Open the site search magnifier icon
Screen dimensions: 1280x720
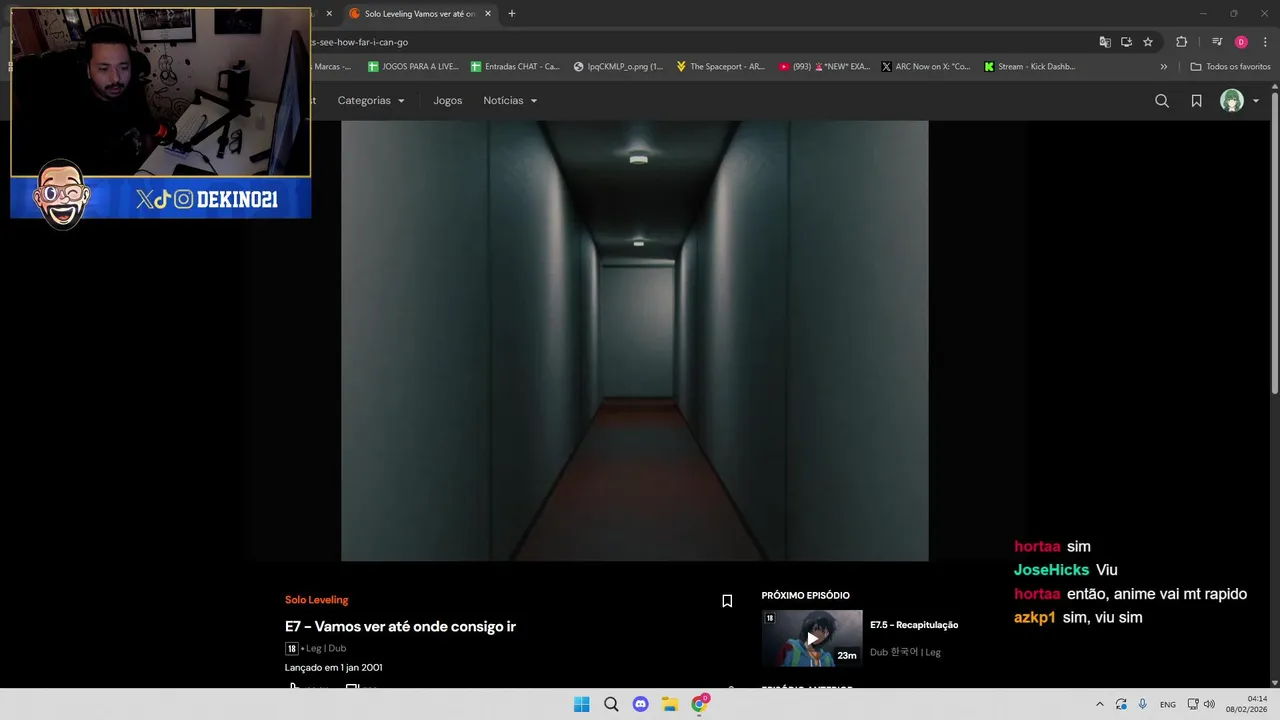(x=1161, y=101)
